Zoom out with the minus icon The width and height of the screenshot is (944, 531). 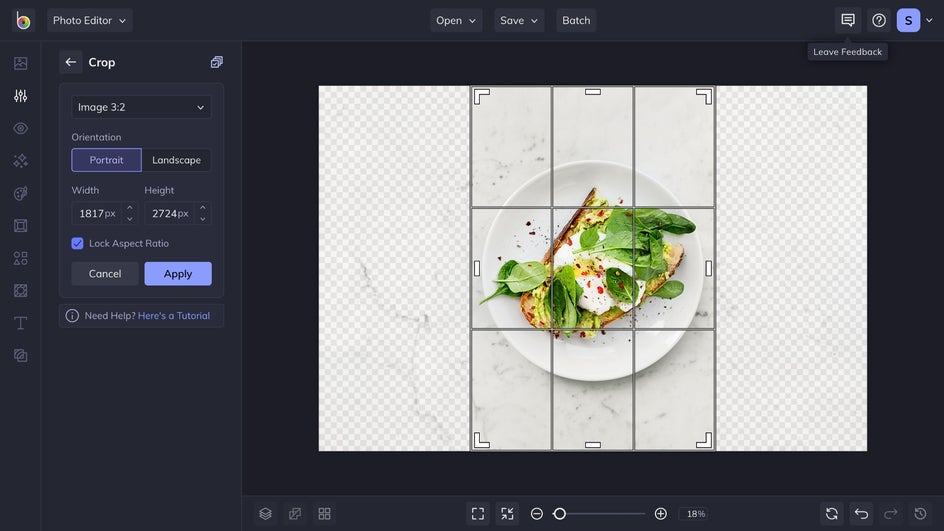pyautogui.click(x=536, y=514)
